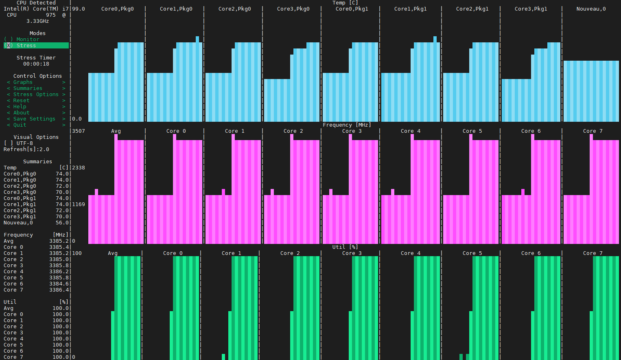This screenshot has height=360, width=621.
Task: Click the Core 2 frequency value 3385.0
Action: [x=59, y=259]
